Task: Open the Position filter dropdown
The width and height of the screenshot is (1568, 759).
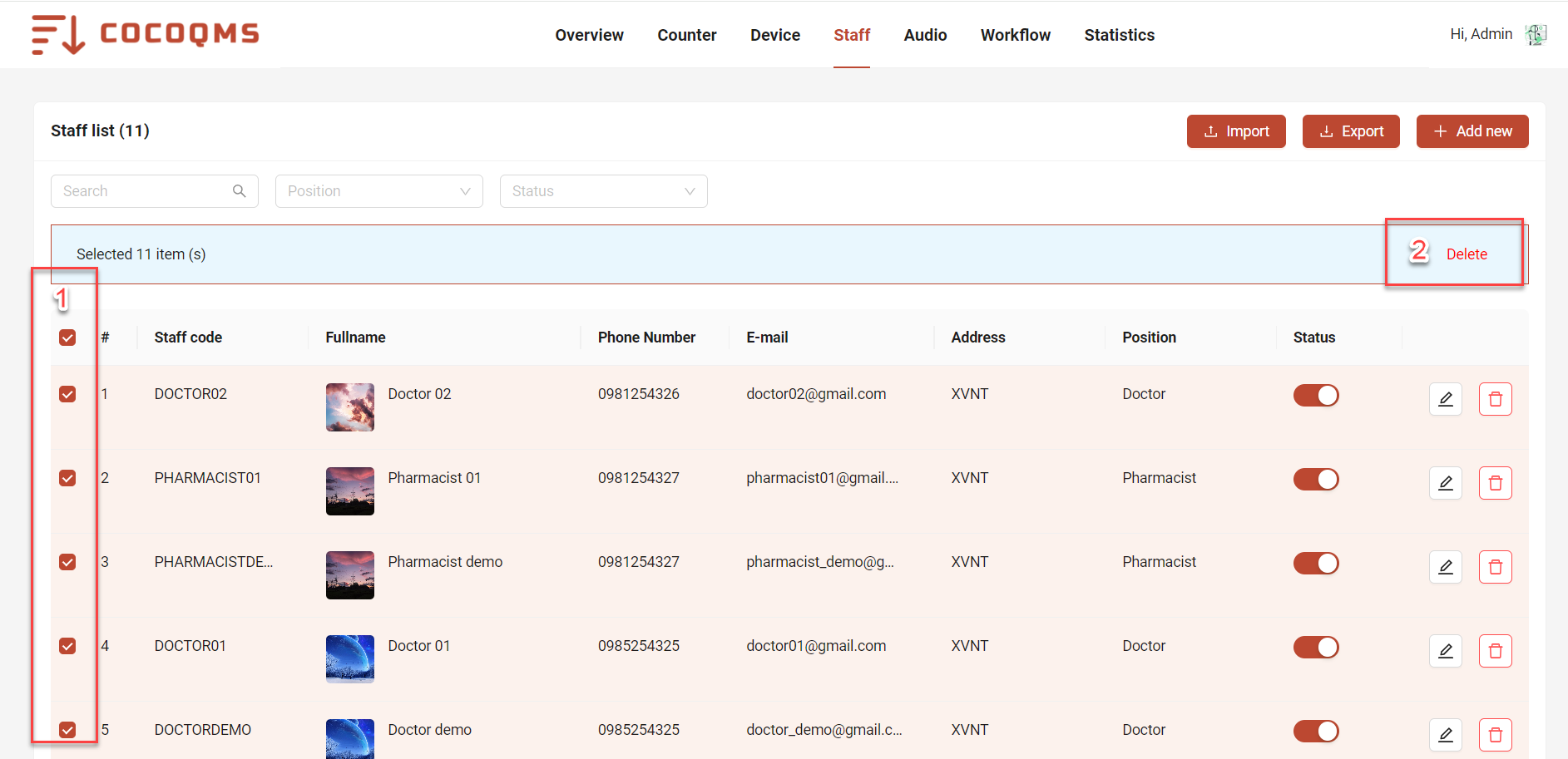Action: (378, 191)
